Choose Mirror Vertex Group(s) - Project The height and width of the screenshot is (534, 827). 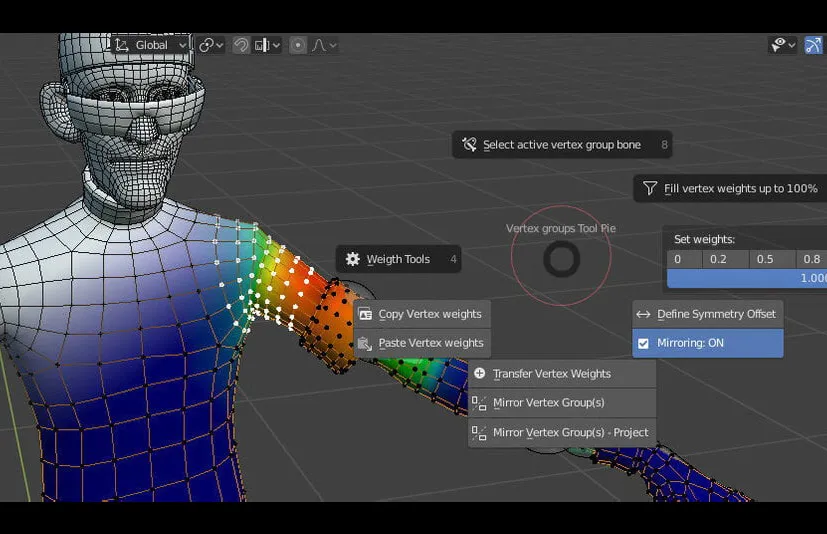(562, 433)
